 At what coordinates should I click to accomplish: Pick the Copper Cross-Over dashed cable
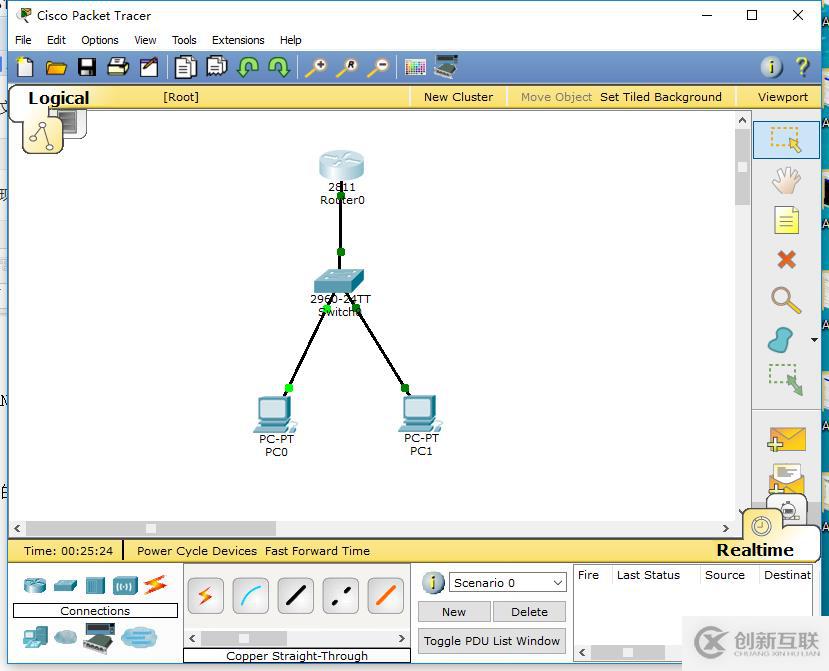point(341,596)
